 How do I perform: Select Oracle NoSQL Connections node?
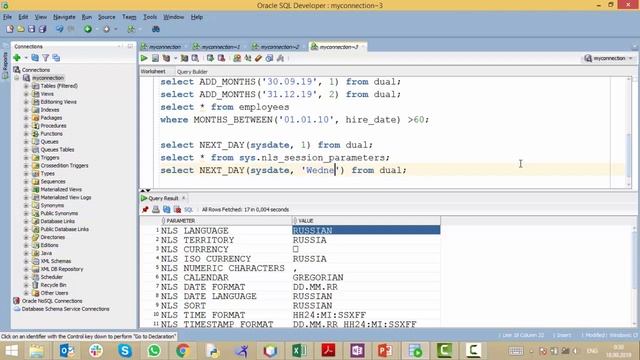click(x=52, y=301)
